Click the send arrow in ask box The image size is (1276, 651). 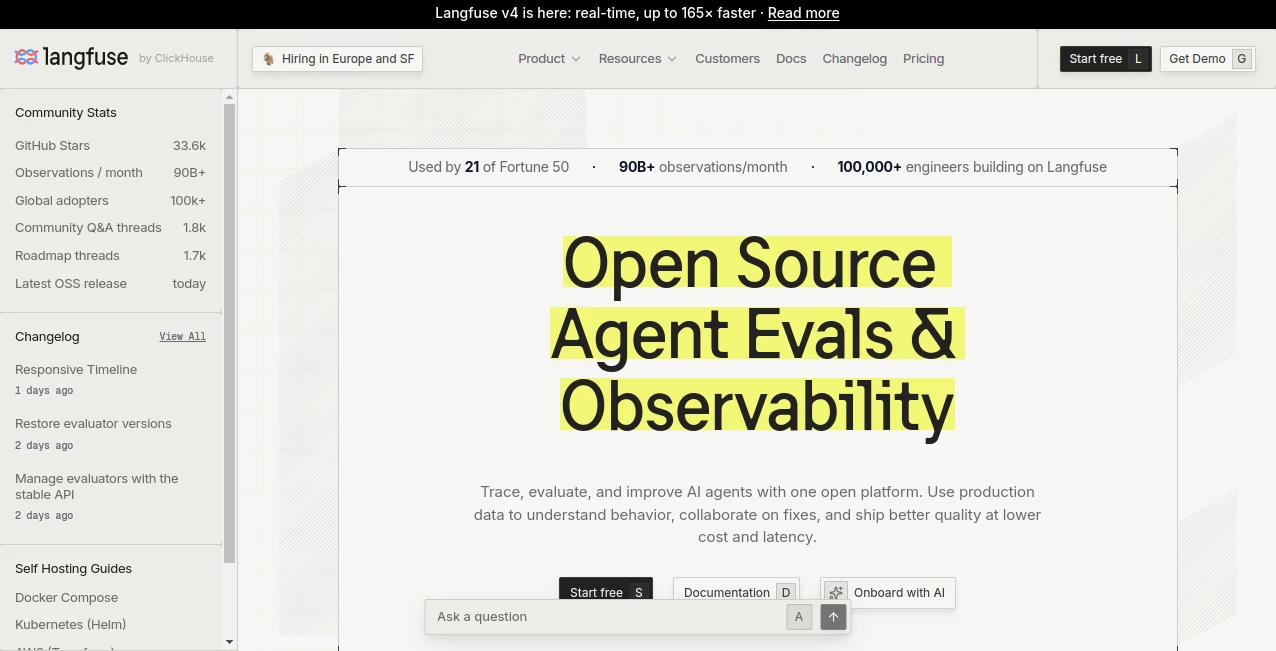point(833,617)
